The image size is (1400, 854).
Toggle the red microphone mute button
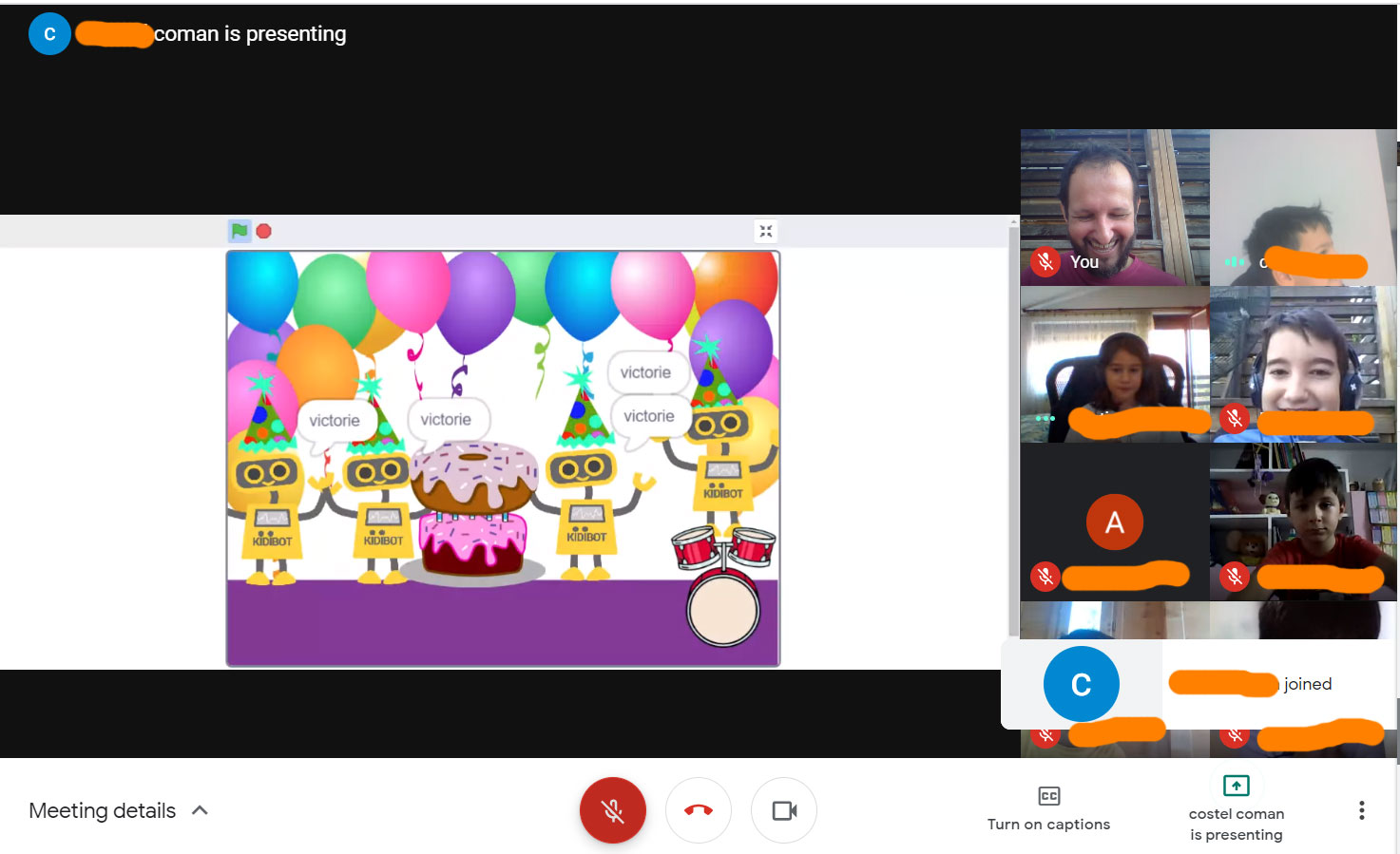click(613, 810)
